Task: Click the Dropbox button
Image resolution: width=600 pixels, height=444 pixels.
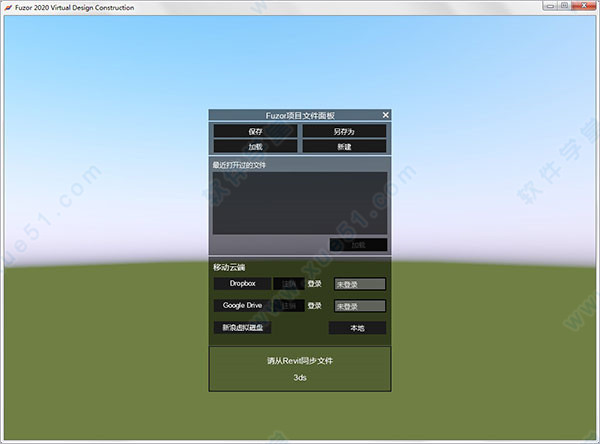Action: click(242, 283)
